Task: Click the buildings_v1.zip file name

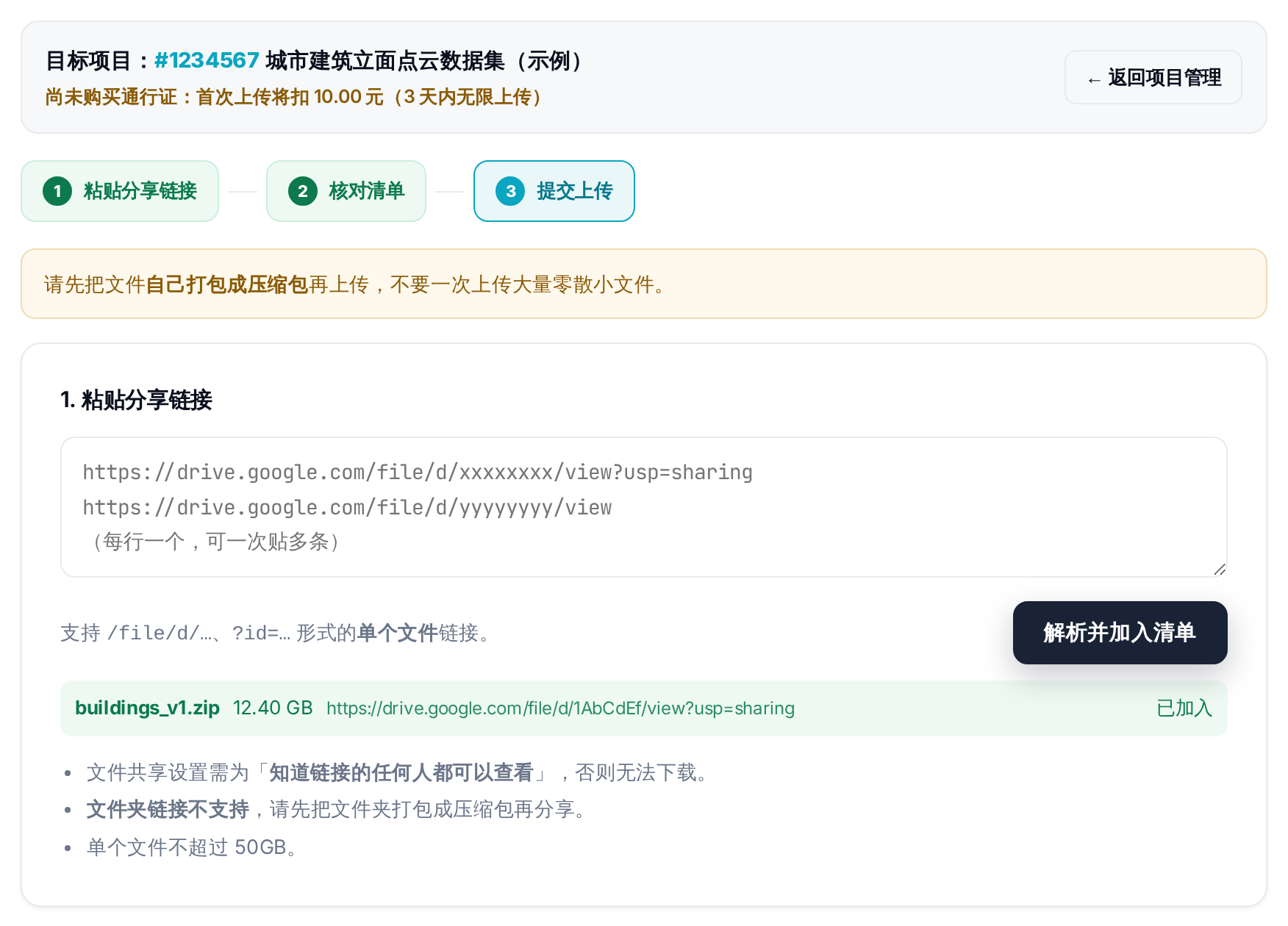Action: click(x=147, y=708)
